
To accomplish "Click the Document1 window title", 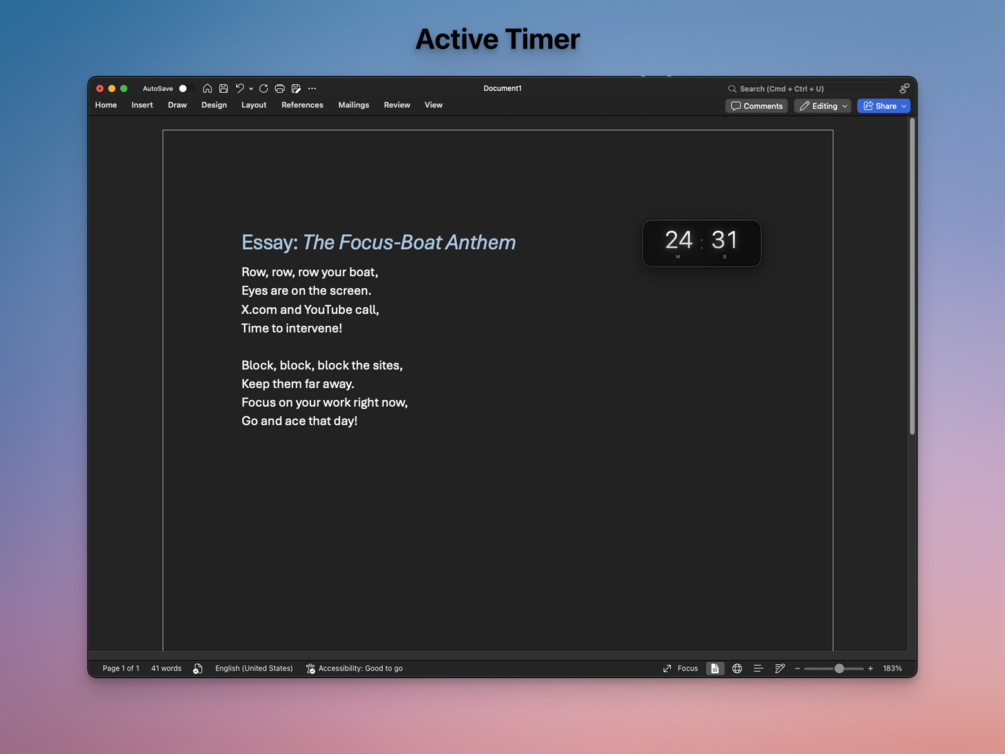I will point(502,88).
